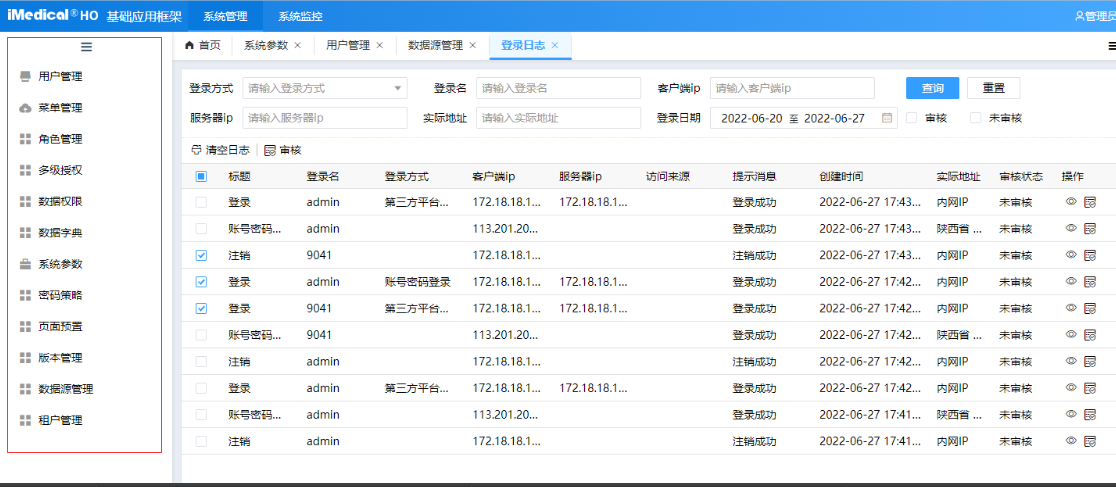Click the 重置 button
This screenshot has height=487, width=1116.
pos(993,88)
